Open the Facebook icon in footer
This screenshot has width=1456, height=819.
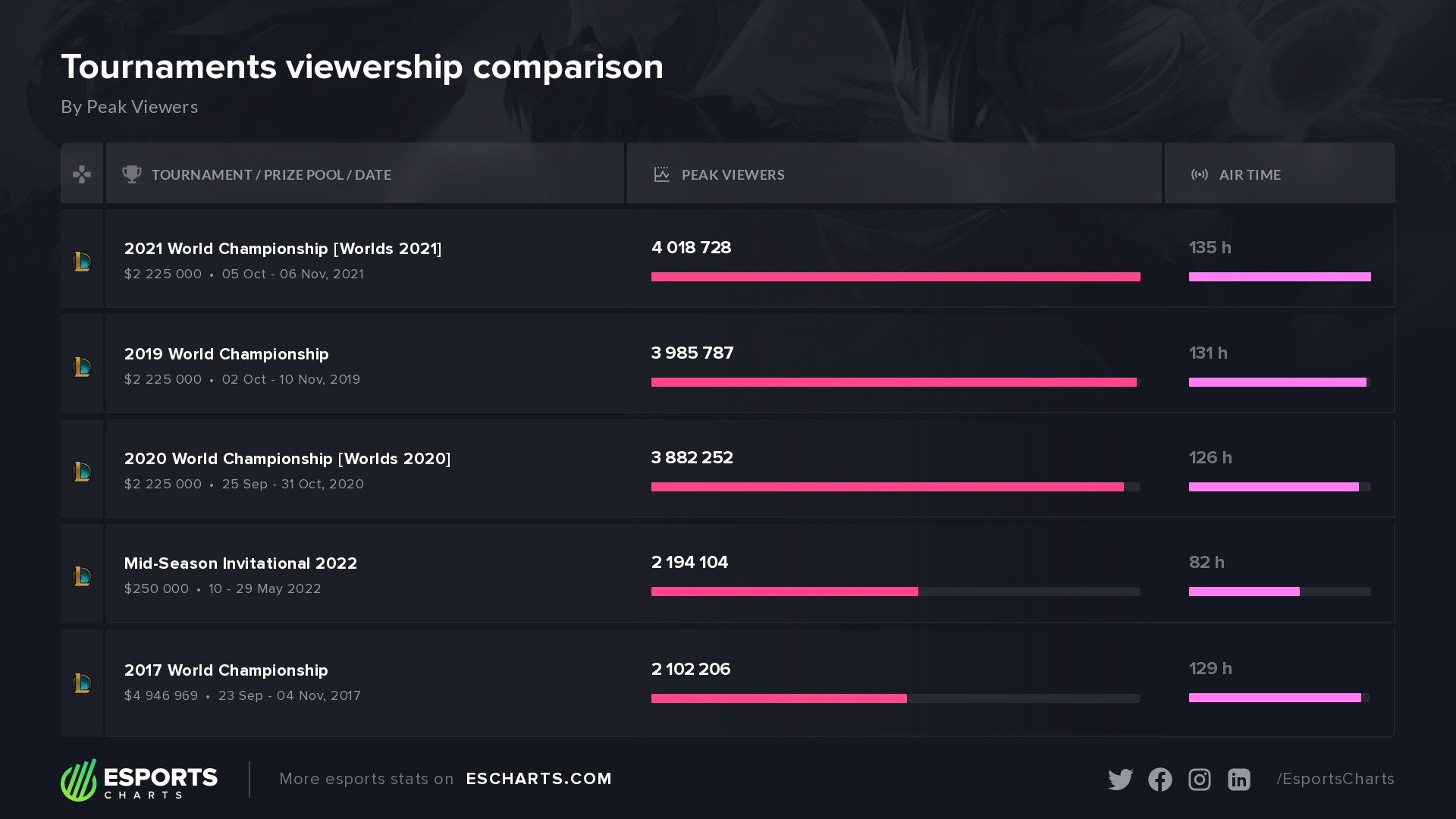click(x=1159, y=780)
